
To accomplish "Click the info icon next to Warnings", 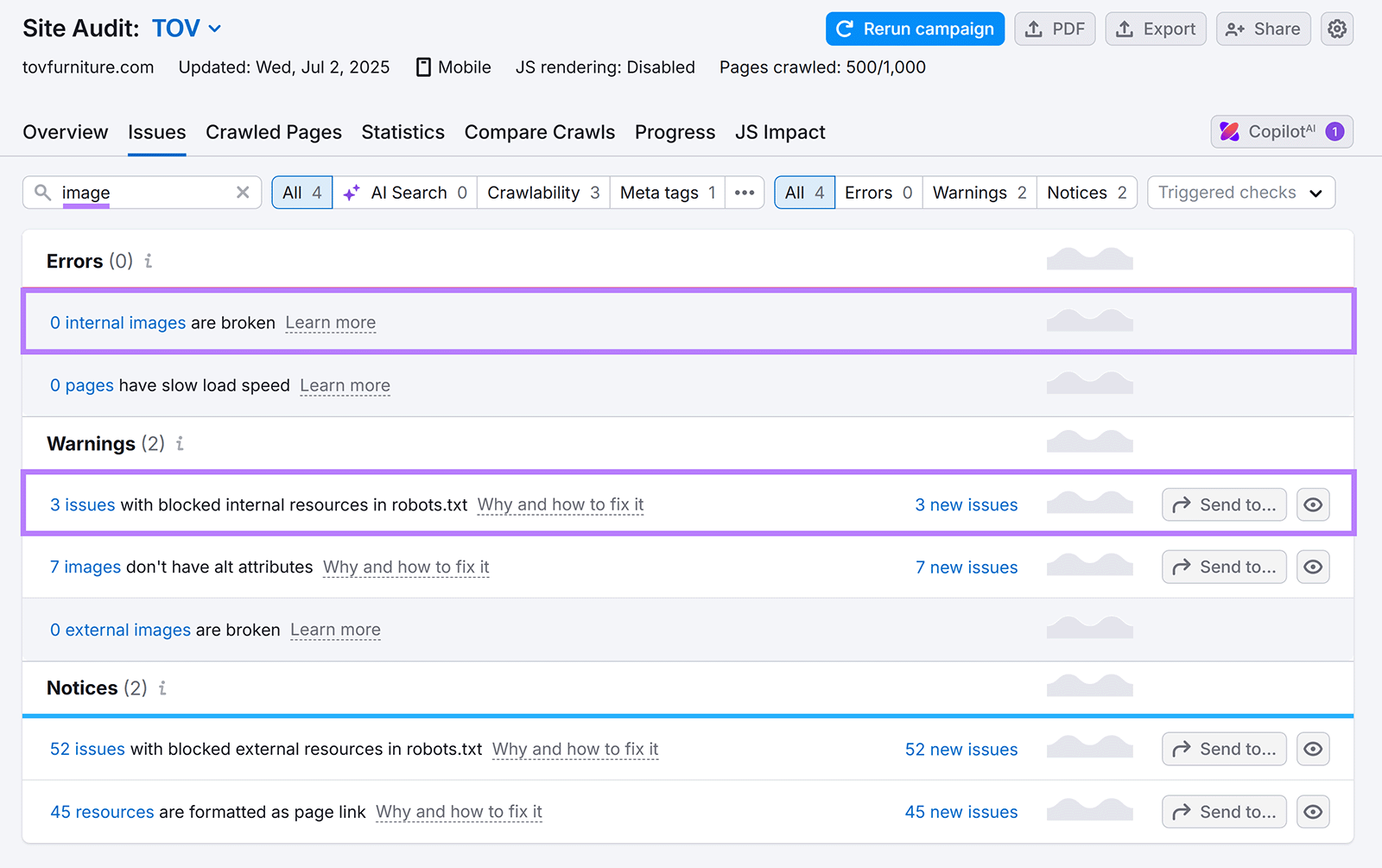I will (180, 443).
